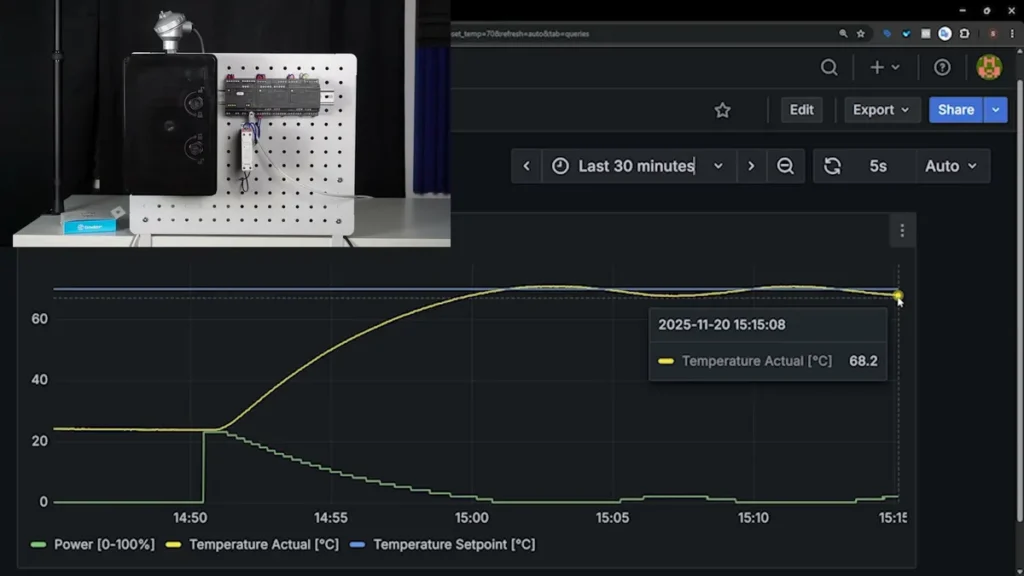Click the tooltip timestamp 2025-11-20 15:15:08
Screen dimensions: 1024x576
point(722,325)
